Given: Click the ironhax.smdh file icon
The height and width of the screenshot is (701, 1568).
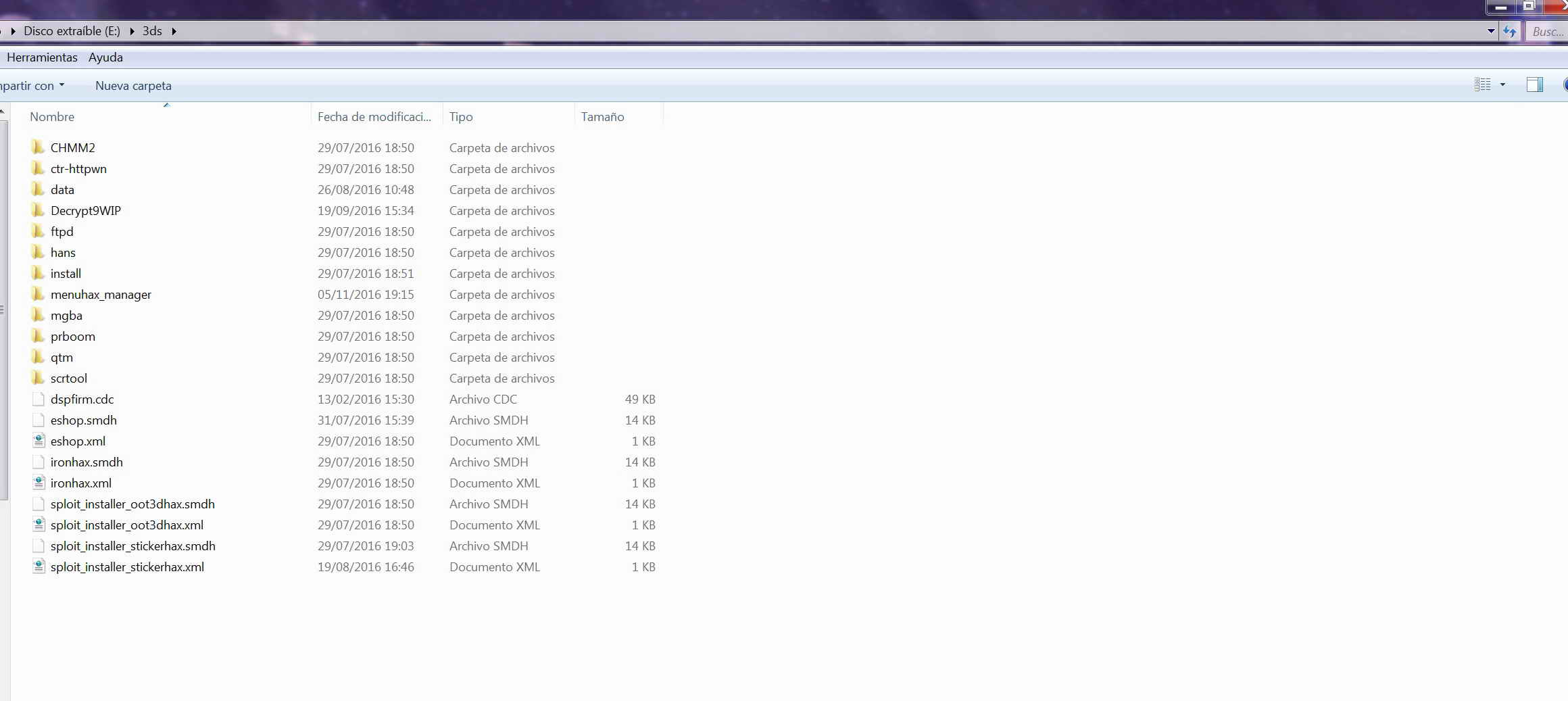Looking at the screenshot, I should 39,462.
